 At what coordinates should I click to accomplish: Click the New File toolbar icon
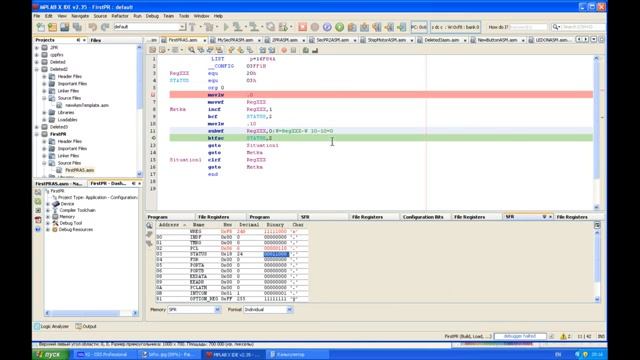40,27
